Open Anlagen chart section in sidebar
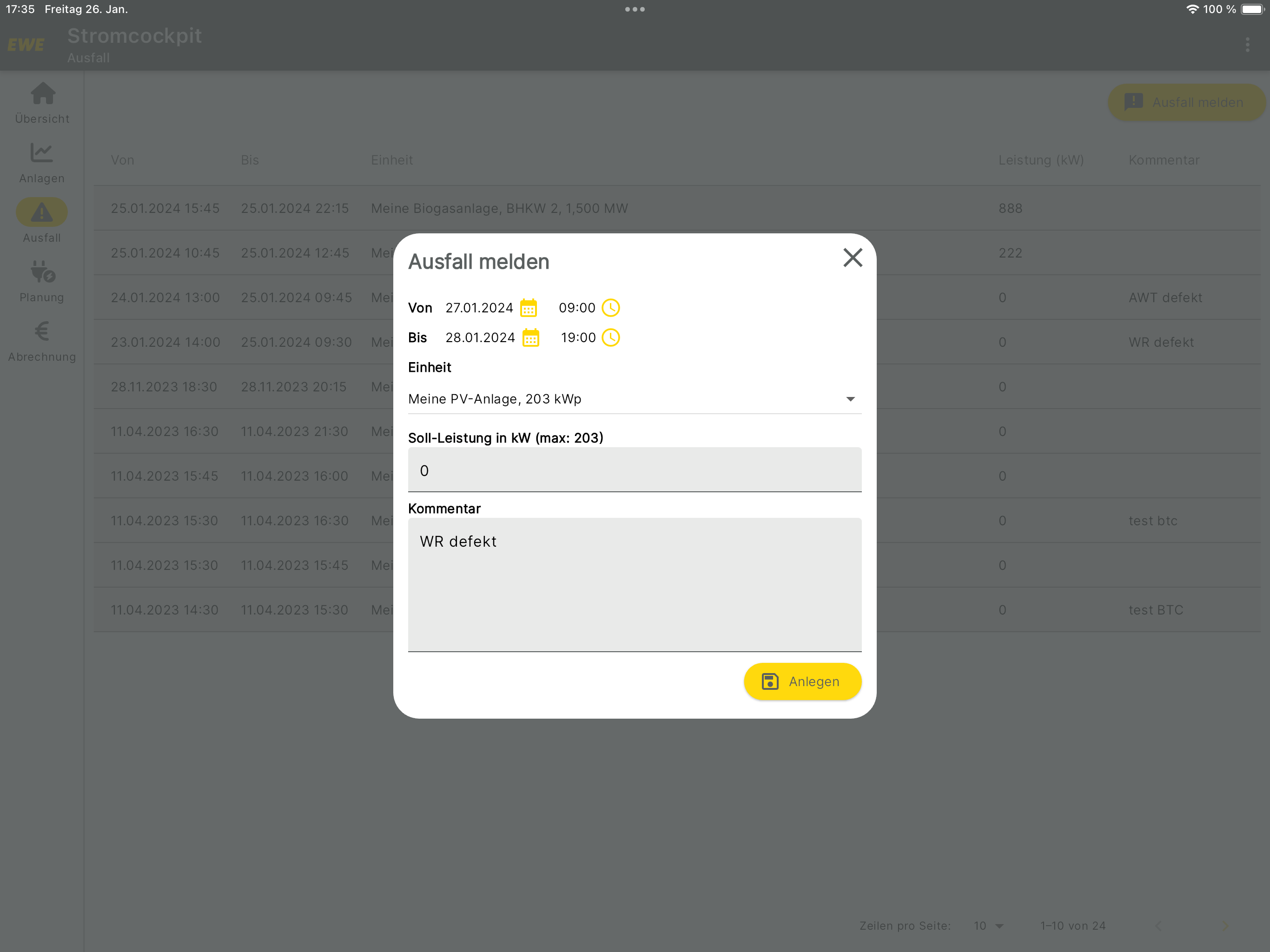Viewport: 1270px width, 952px height. 42,163
